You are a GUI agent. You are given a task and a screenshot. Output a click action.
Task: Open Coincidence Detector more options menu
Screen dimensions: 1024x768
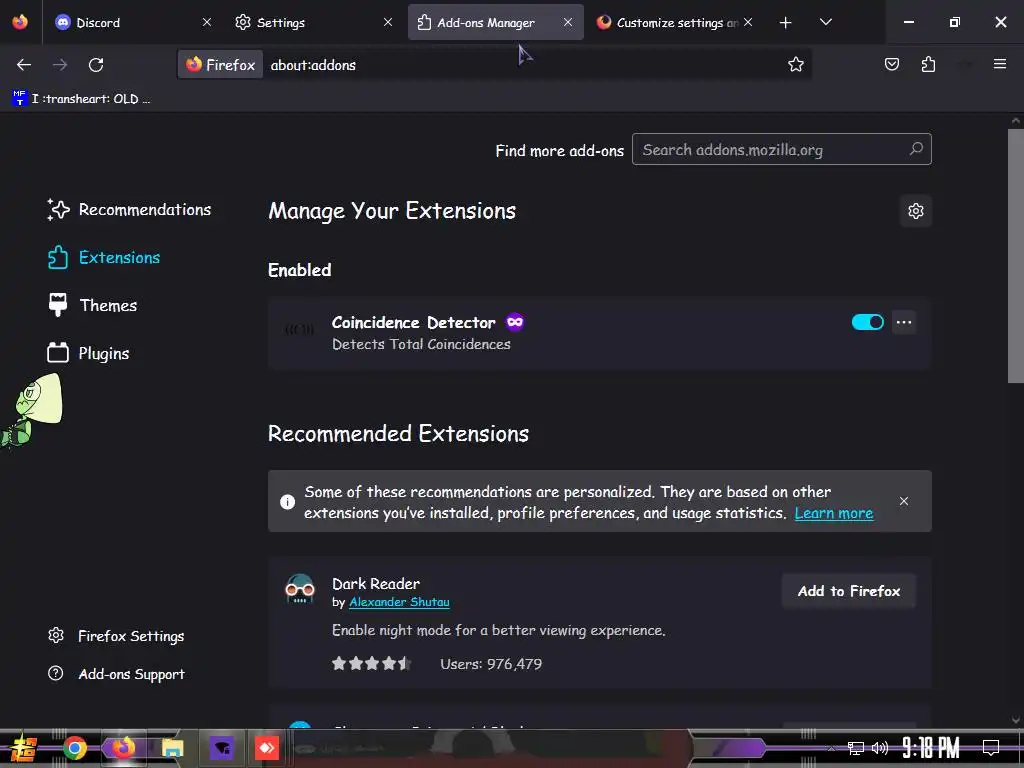point(904,322)
